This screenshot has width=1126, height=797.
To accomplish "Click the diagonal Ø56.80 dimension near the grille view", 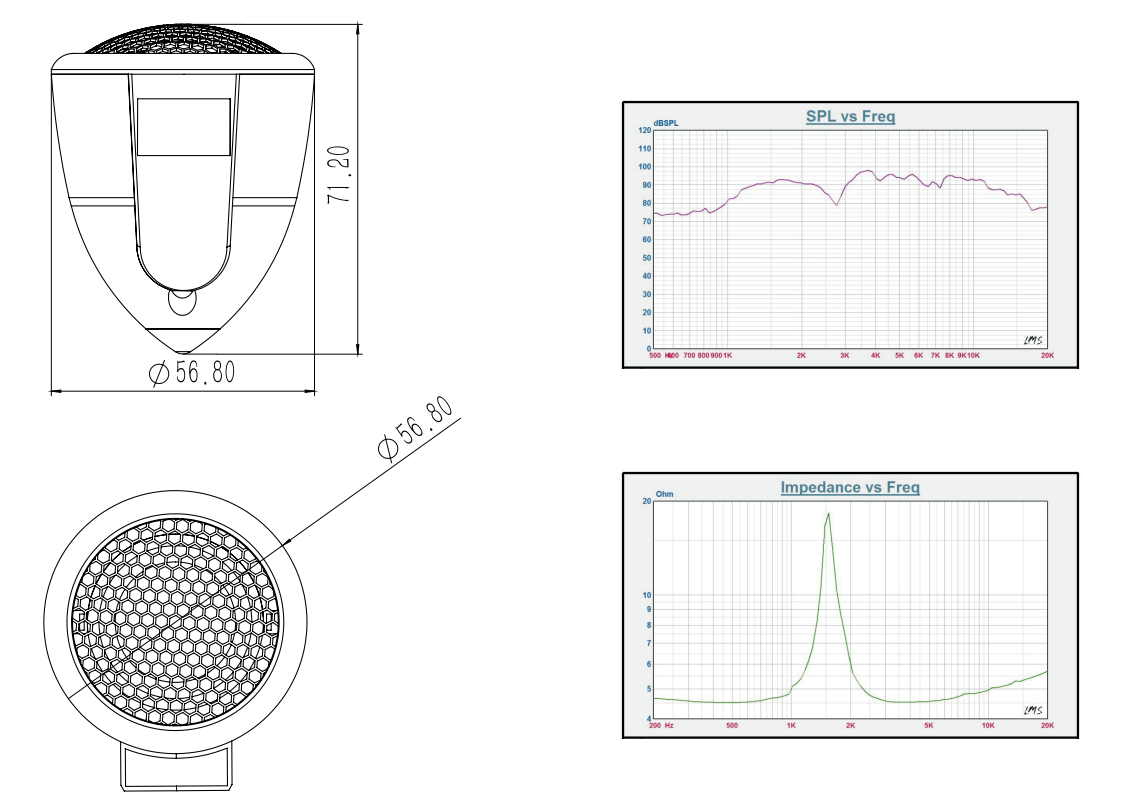I will pos(416,428).
